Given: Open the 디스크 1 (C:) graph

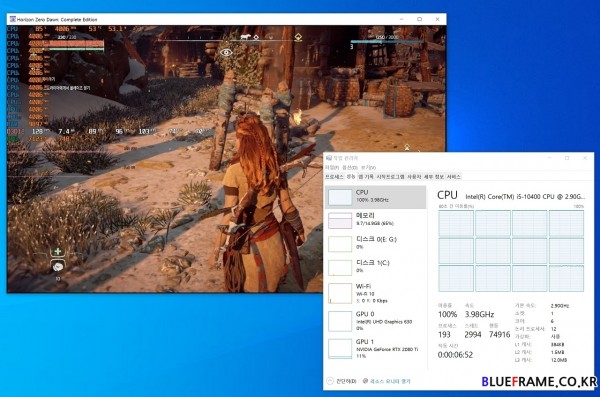Looking at the screenshot, I should (375, 267).
